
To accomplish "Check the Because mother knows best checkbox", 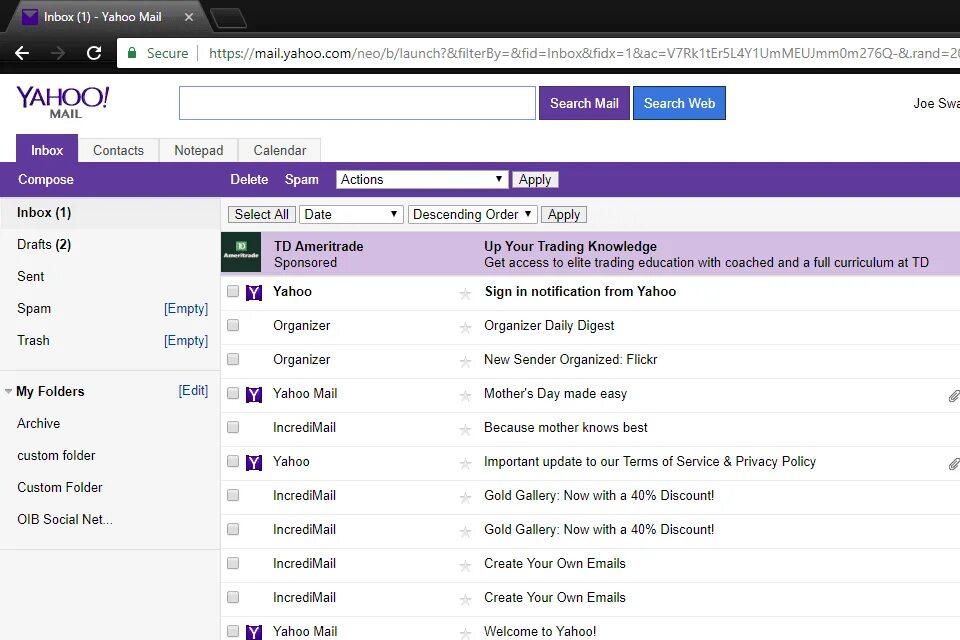I will pyautogui.click(x=233, y=427).
